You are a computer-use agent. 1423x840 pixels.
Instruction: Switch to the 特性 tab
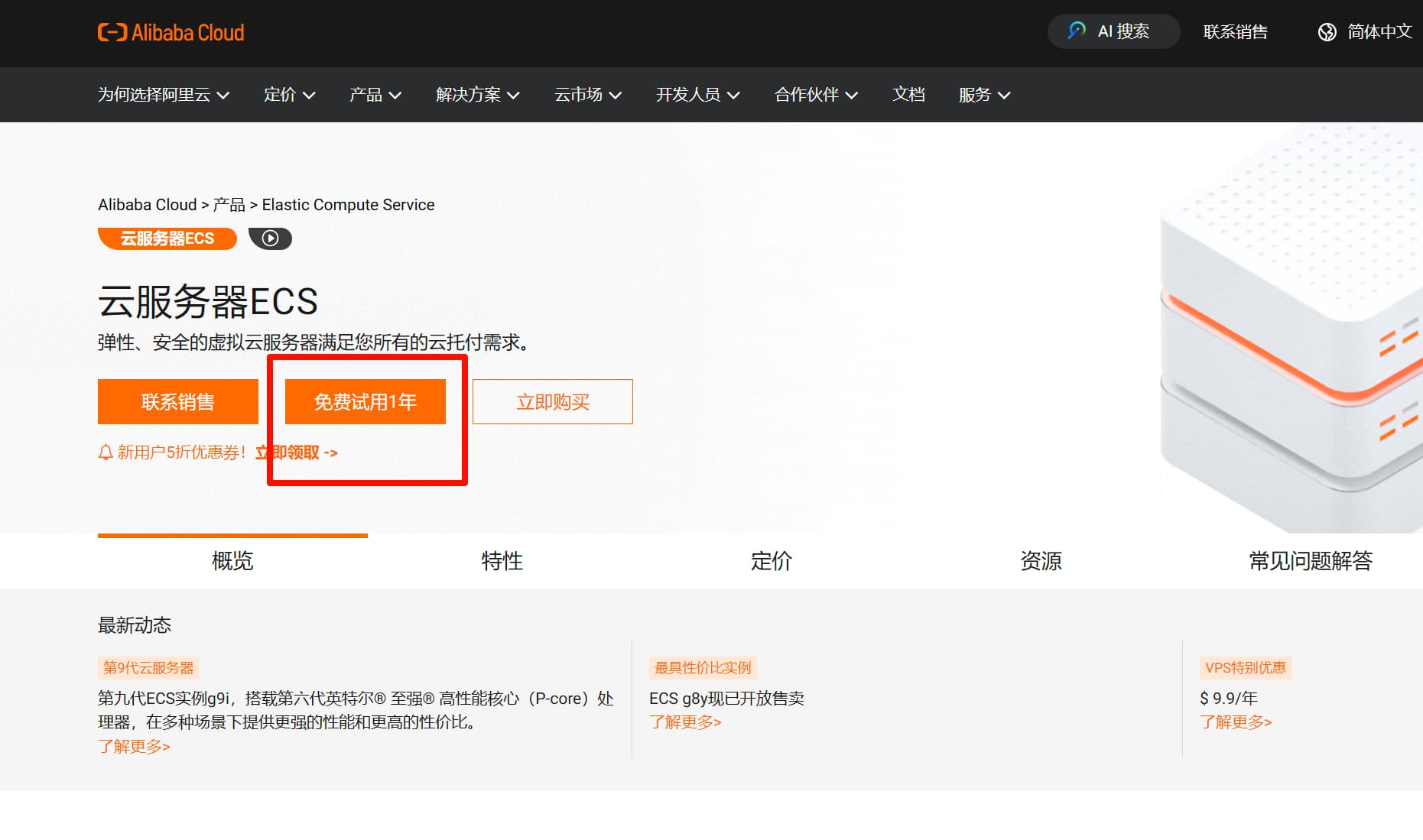click(502, 561)
